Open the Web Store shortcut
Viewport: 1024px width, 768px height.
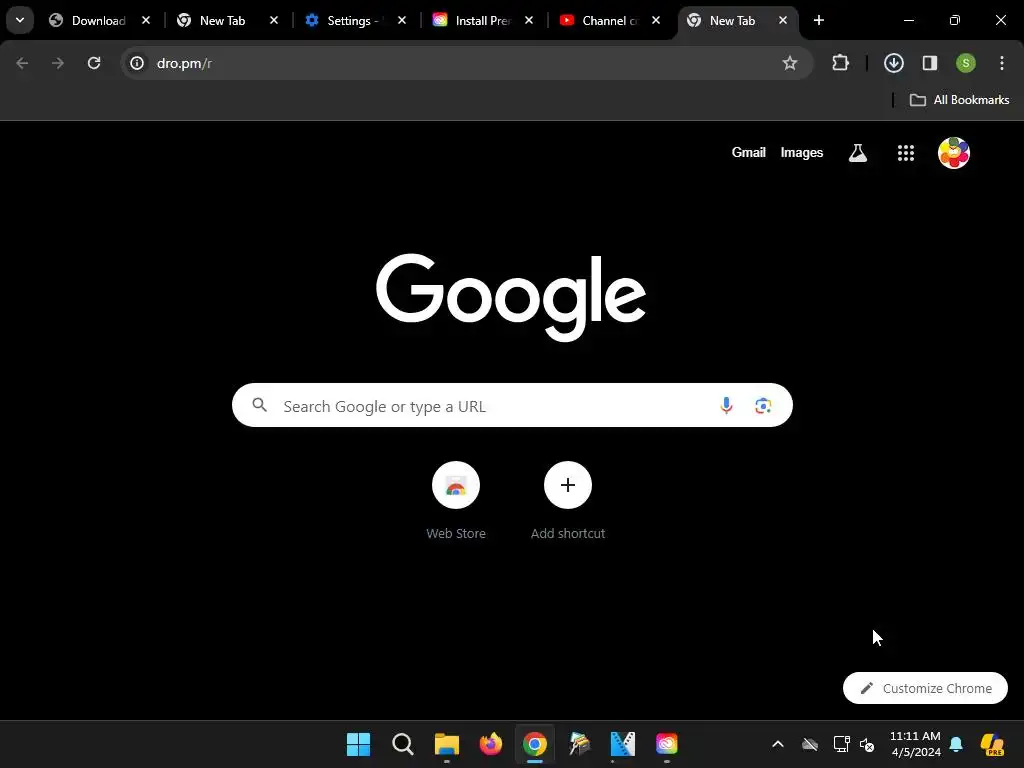tap(456, 501)
